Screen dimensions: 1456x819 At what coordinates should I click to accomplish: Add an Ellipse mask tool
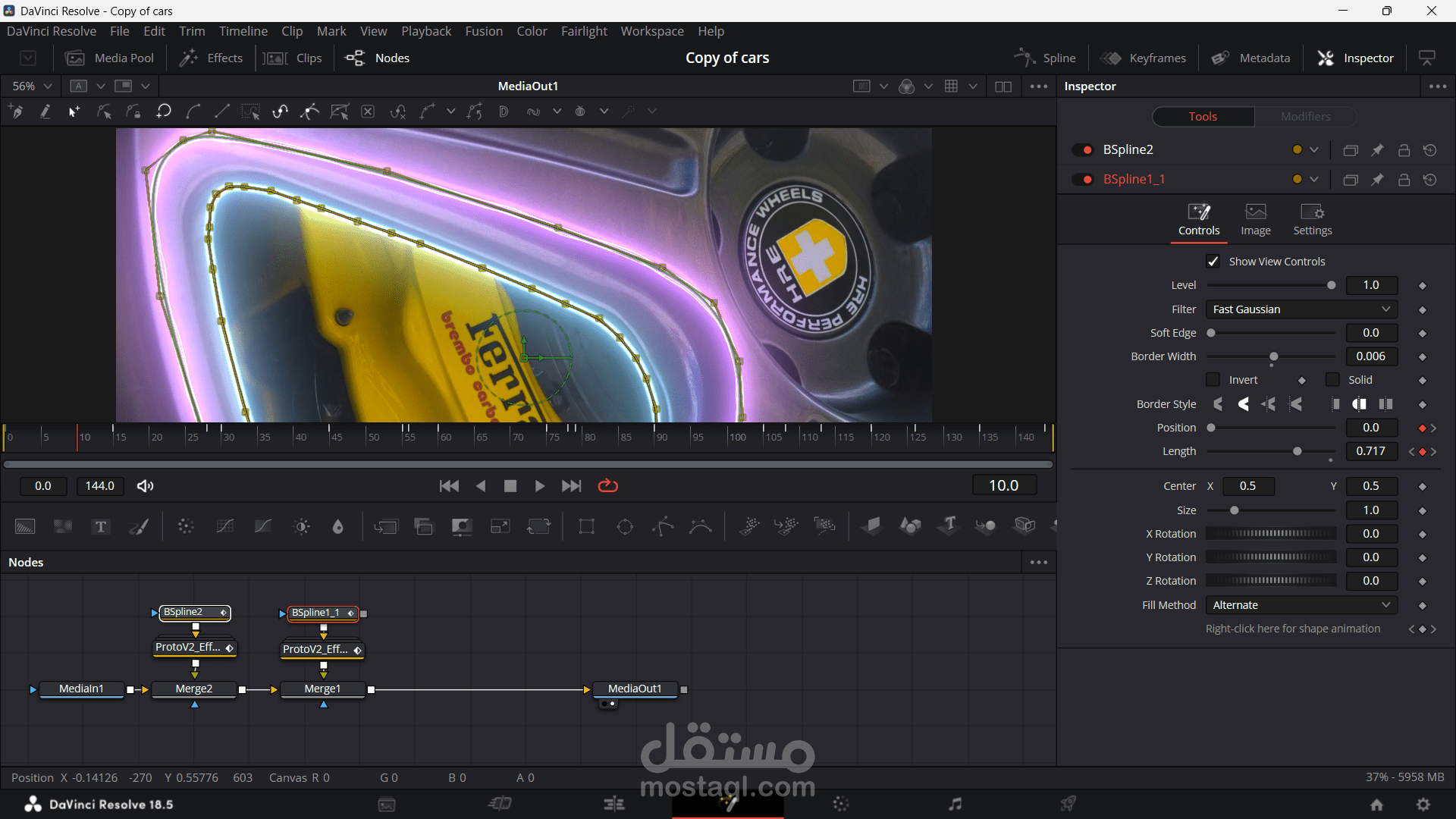click(625, 526)
